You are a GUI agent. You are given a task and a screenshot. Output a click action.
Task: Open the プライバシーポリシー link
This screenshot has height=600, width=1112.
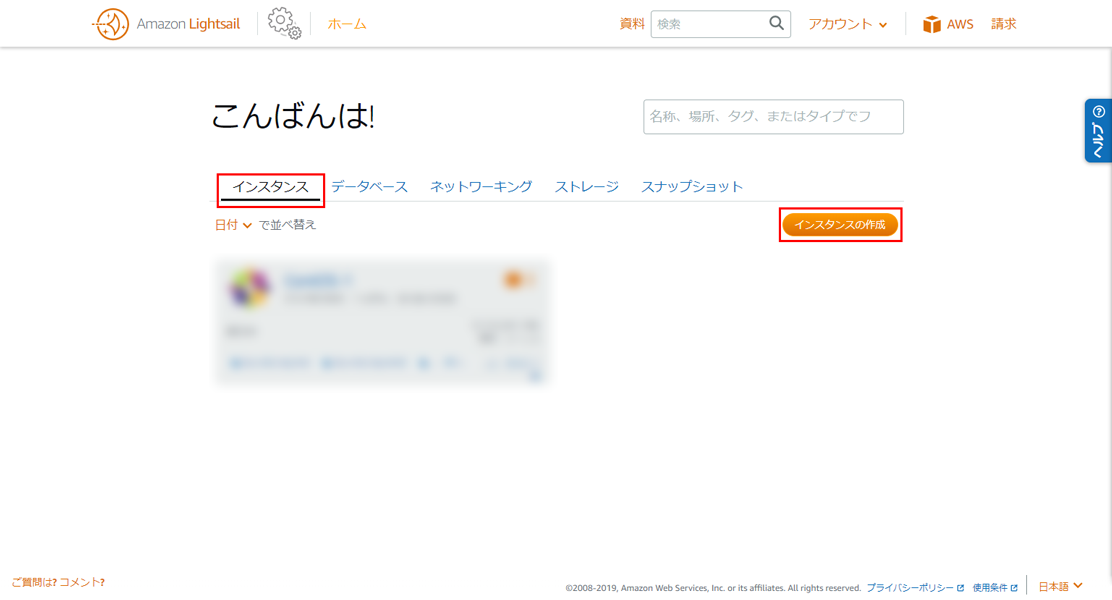click(x=915, y=588)
